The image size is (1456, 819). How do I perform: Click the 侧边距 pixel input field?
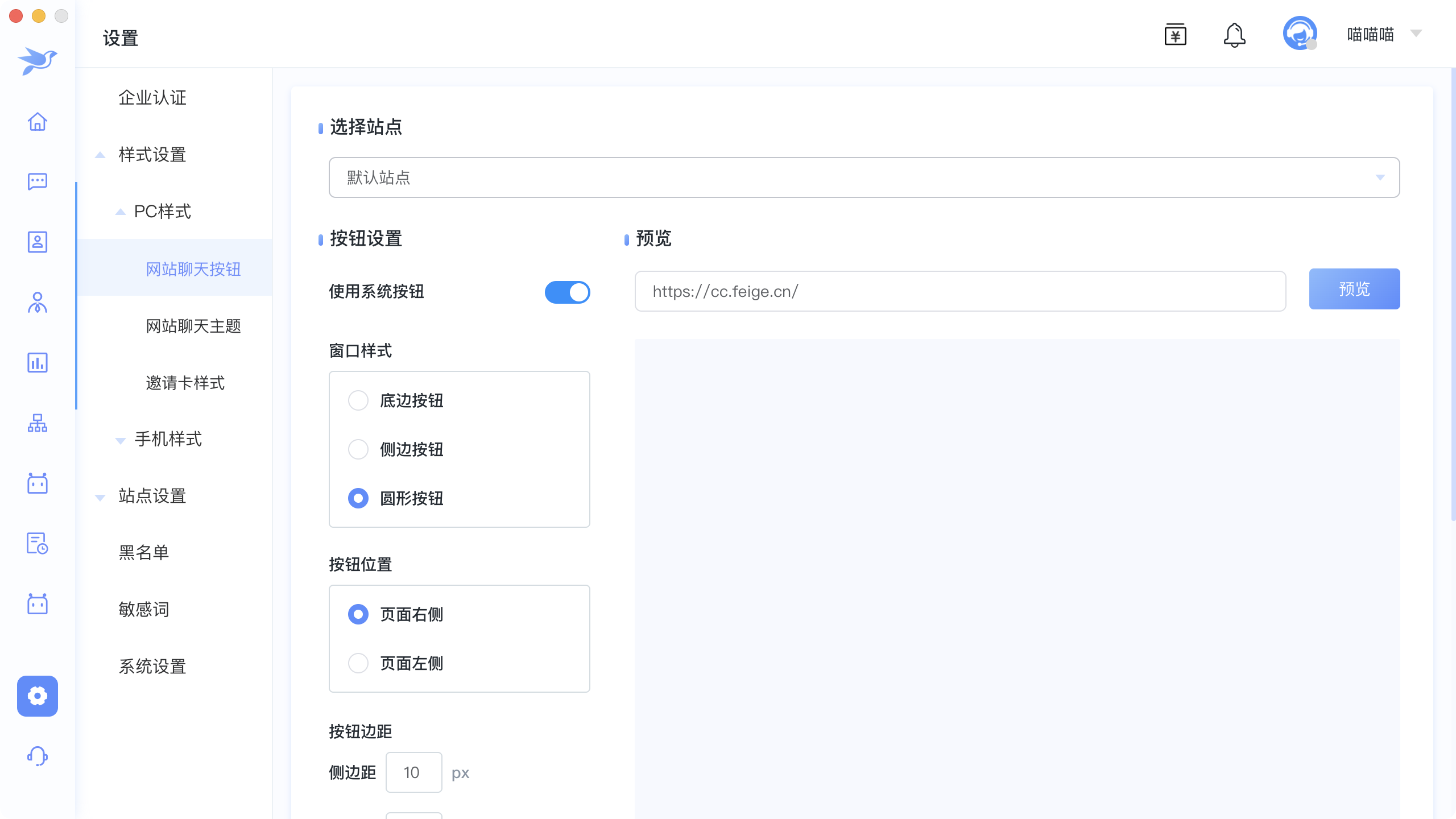(x=413, y=772)
